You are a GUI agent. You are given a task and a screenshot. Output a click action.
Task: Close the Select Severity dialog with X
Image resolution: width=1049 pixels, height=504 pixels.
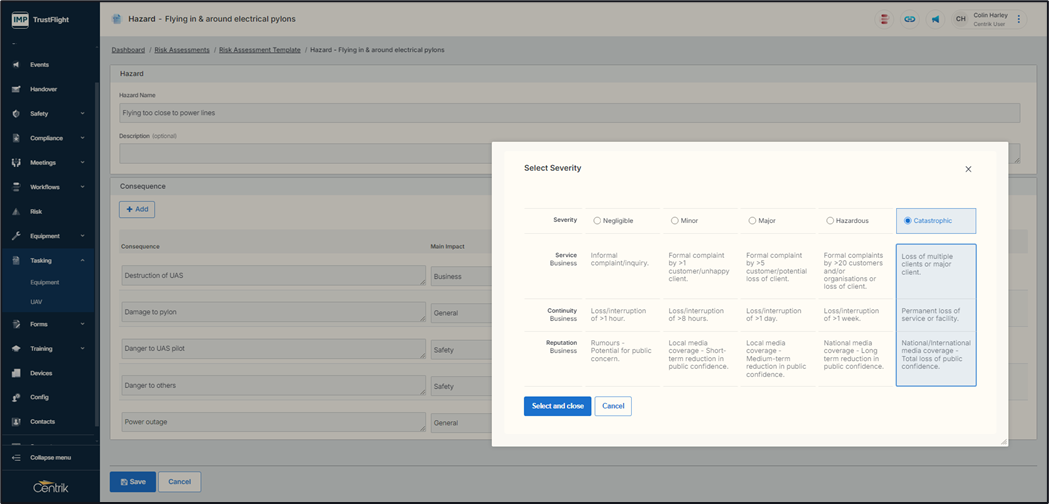(x=968, y=169)
